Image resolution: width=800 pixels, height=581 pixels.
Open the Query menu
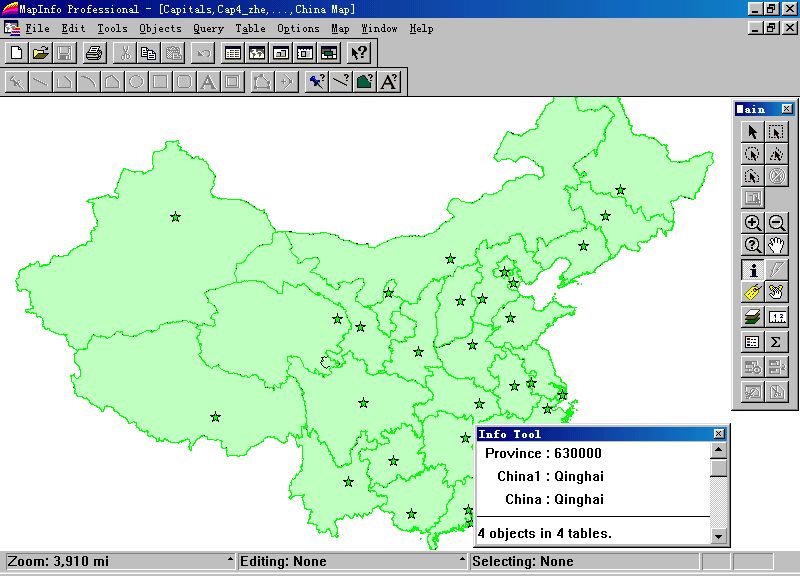(208, 29)
